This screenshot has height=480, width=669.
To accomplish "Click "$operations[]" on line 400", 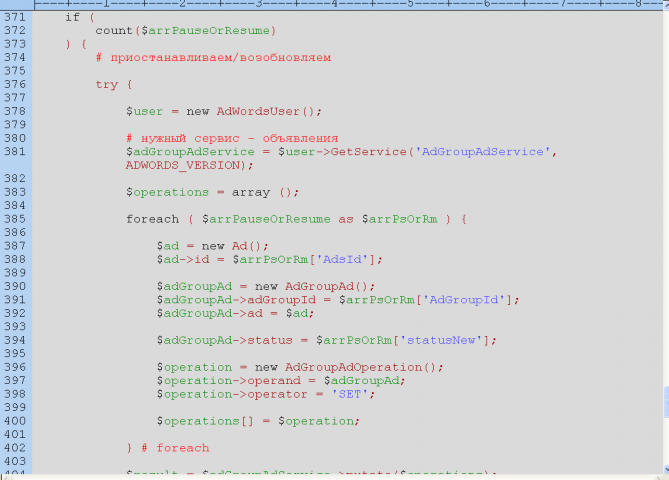I will pyautogui.click(x=205, y=421).
